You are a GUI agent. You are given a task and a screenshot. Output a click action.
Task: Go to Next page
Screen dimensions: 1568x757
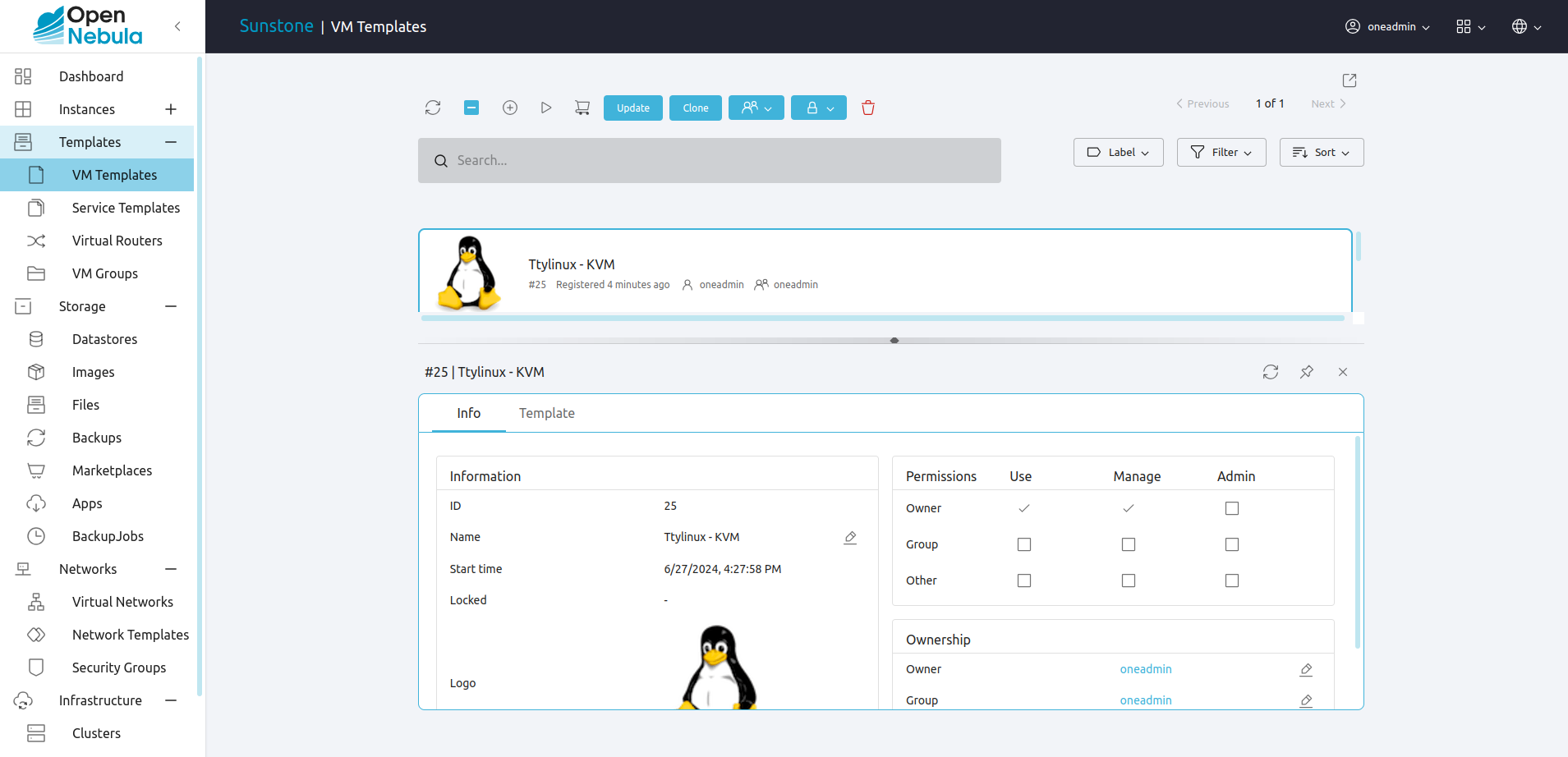1328,103
